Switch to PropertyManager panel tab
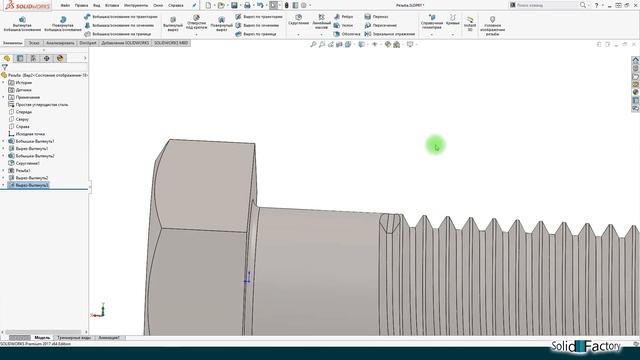 pyautogui.click(x=20, y=58)
